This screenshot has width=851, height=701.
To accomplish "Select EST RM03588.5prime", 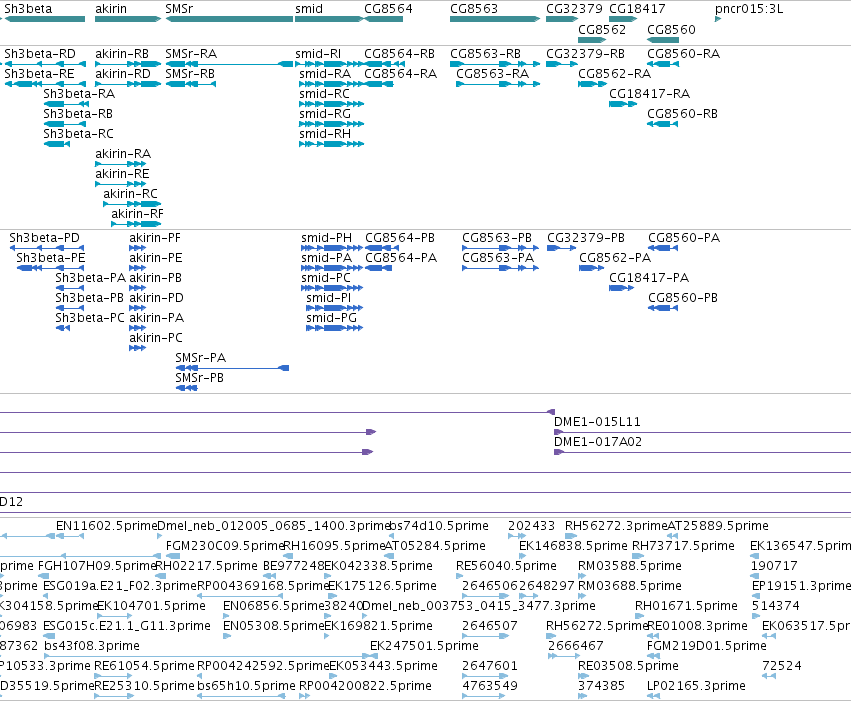I will [630, 566].
